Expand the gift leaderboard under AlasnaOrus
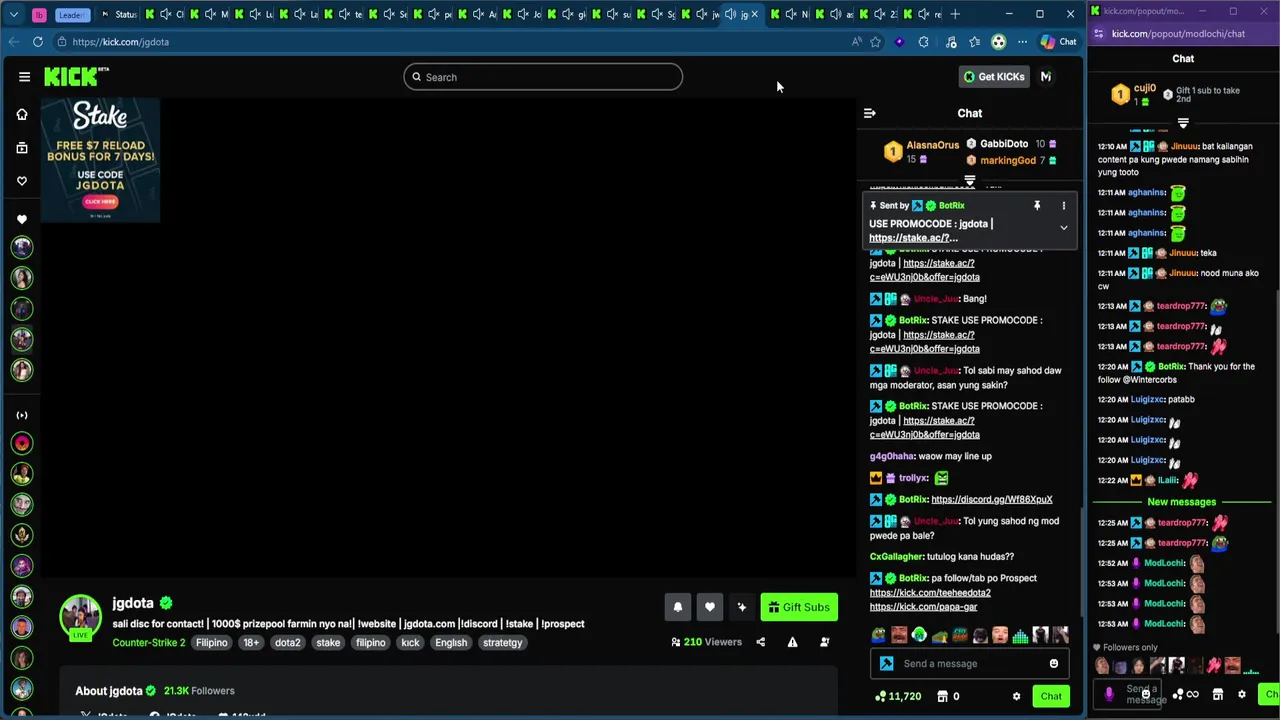This screenshot has width=1280, height=720. tap(970, 181)
